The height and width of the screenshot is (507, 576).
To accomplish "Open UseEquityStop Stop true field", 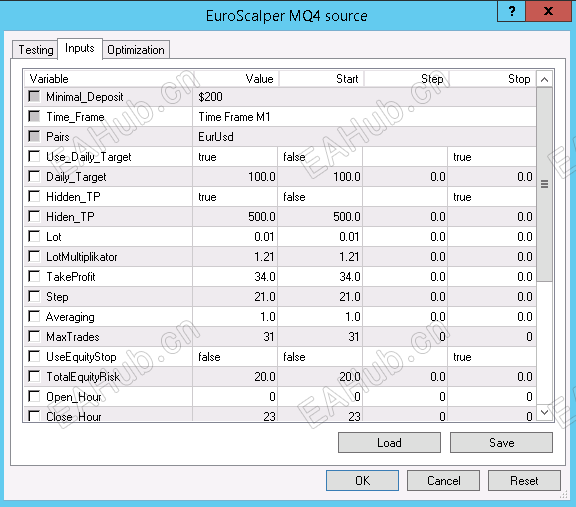I will click(x=492, y=357).
